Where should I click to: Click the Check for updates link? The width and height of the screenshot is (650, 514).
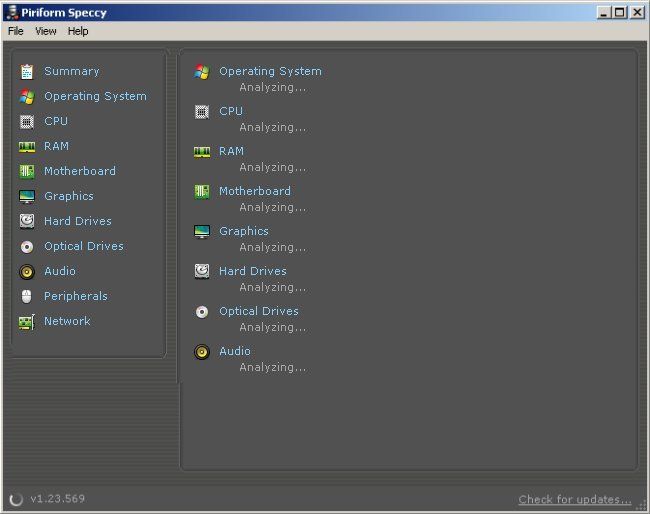(575, 500)
